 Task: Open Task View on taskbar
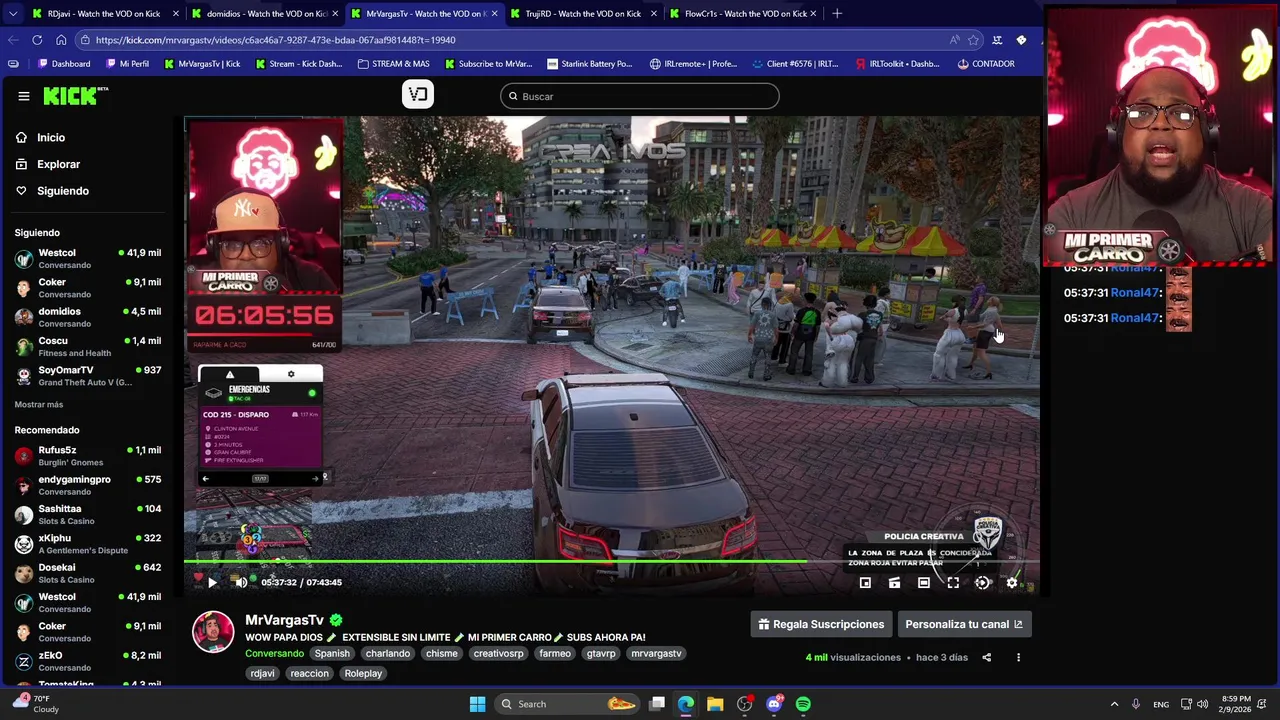click(x=657, y=704)
